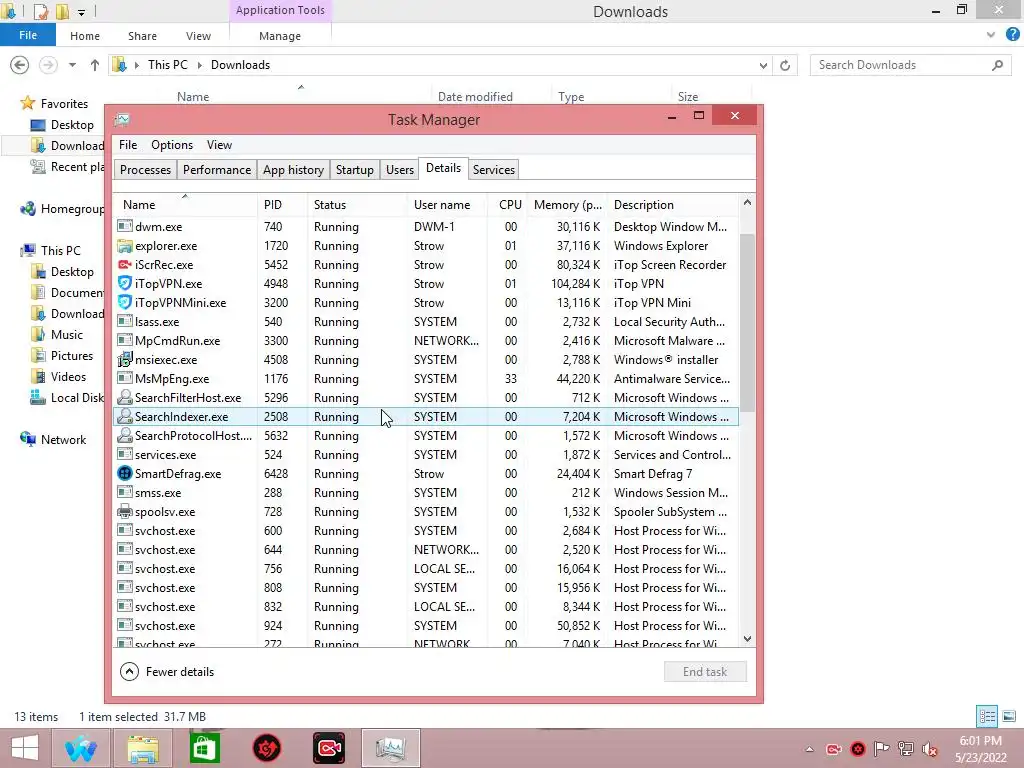Click the End task button
This screenshot has height=768, width=1024.
click(x=705, y=671)
